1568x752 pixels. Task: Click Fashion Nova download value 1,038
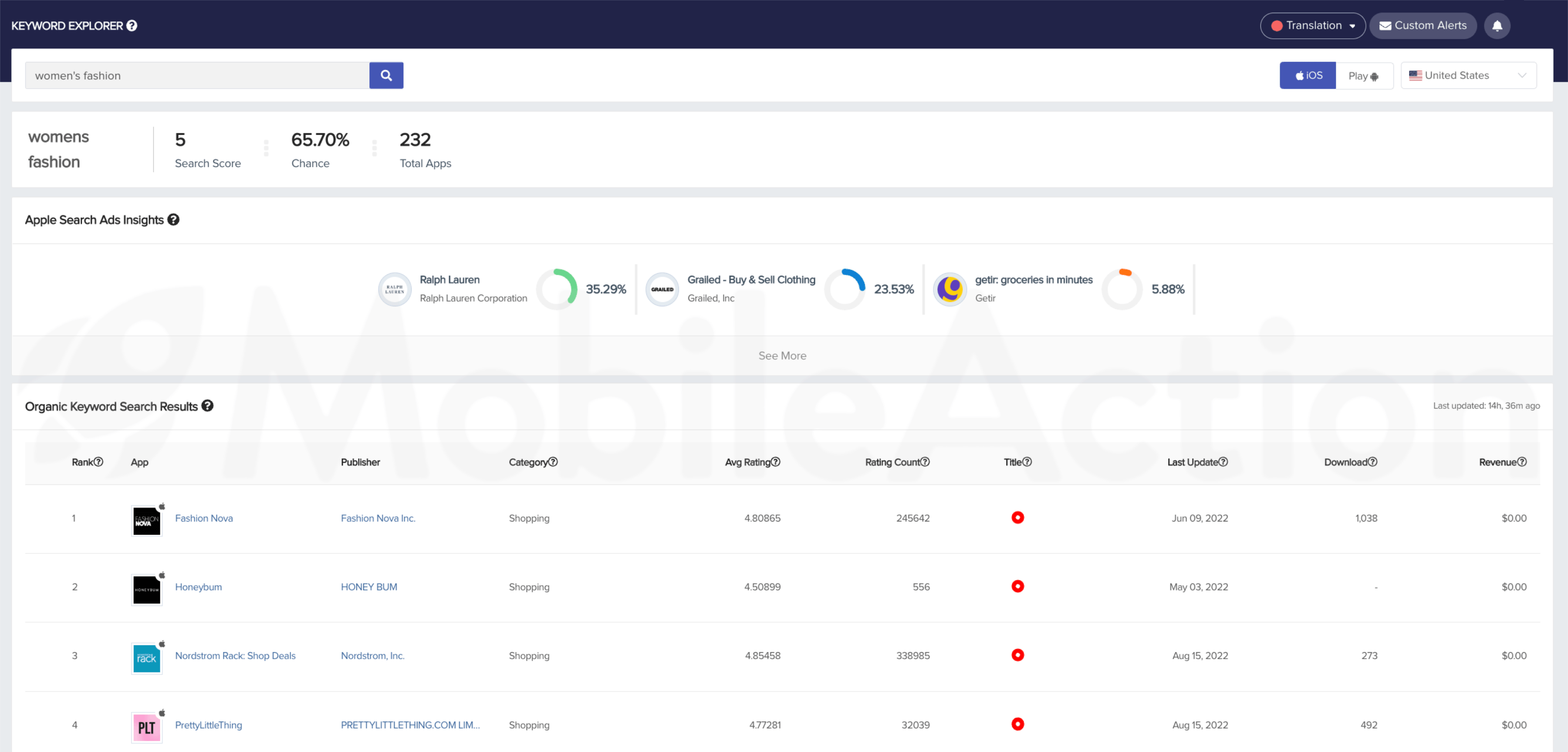pos(1366,518)
